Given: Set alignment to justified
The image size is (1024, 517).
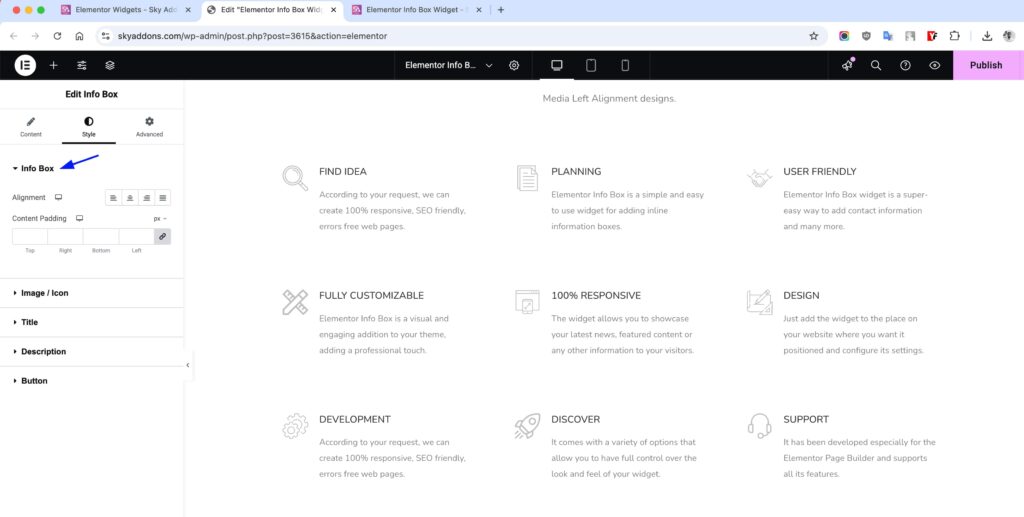Looking at the screenshot, I should click(x=163, y=198).
